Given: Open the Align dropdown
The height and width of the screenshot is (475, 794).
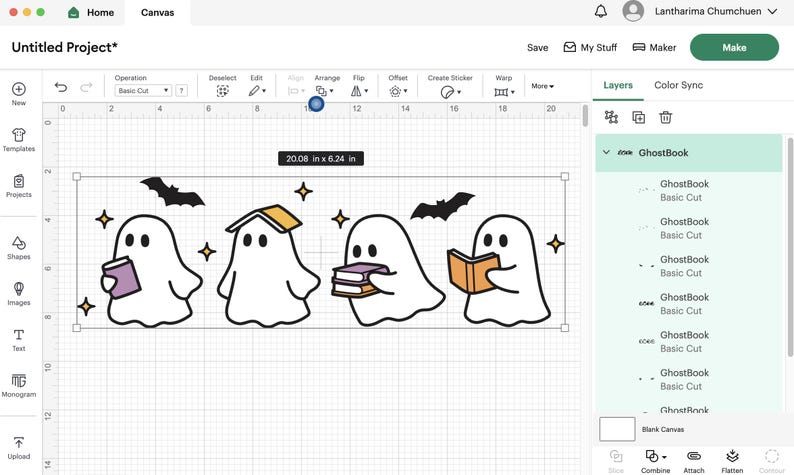Looking at the screenshot, I should (296, 91).
